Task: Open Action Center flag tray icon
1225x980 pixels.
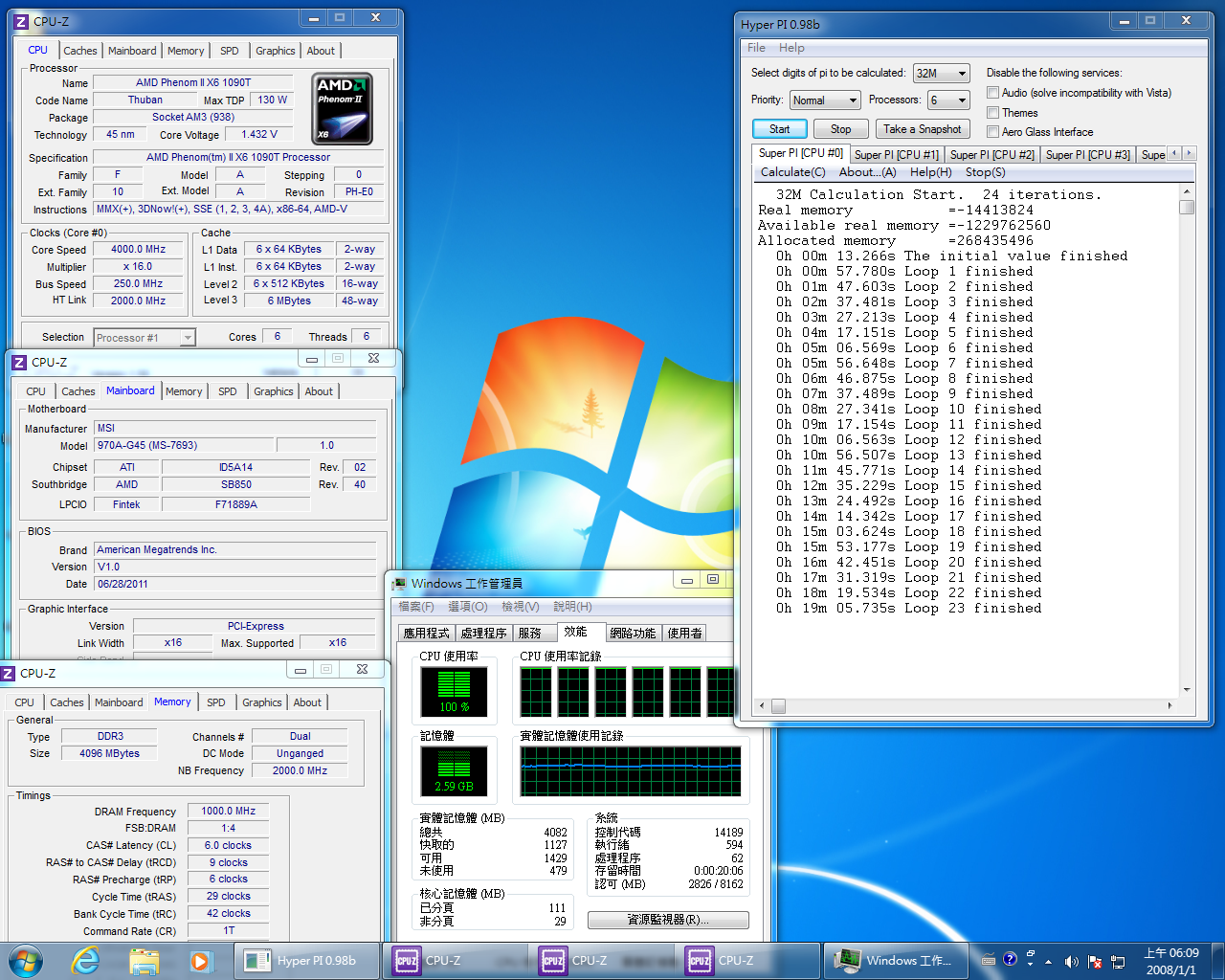Action: 1095,962
